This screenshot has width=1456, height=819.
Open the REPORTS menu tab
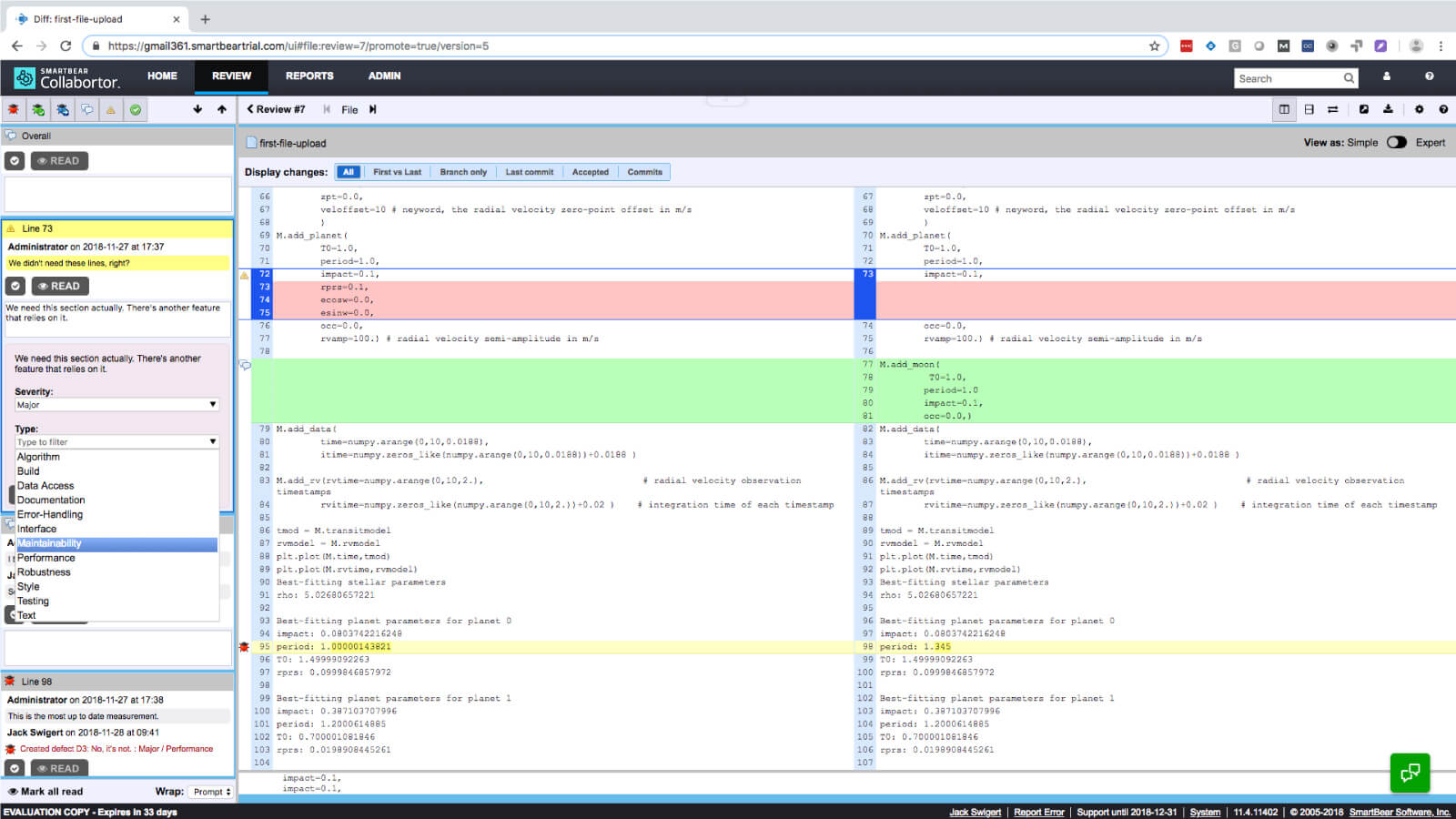point(309,76)
